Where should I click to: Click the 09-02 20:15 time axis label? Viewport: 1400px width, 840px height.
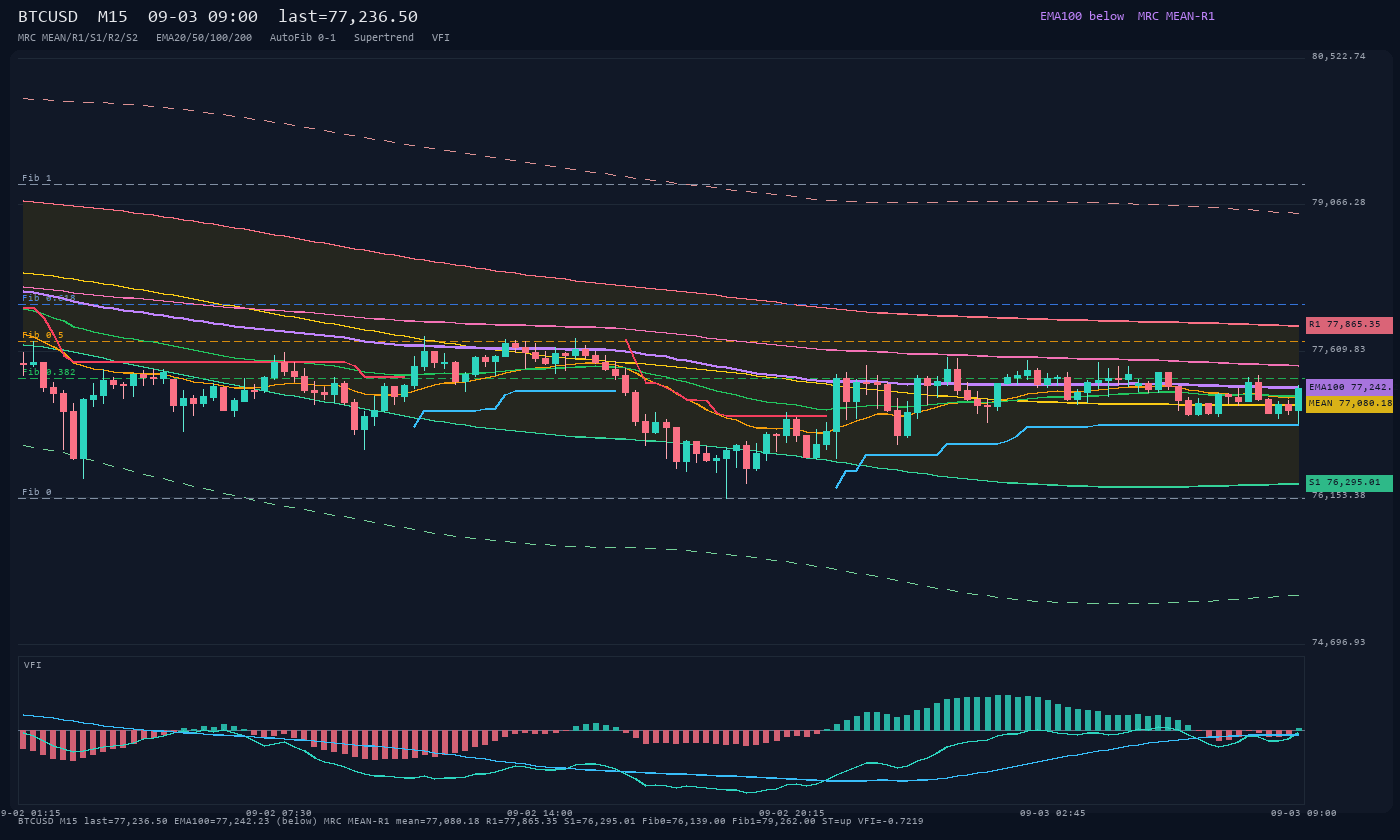[x=792, y=813]
